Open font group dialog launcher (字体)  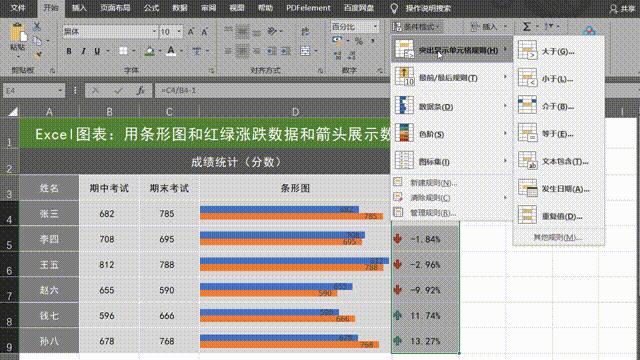(x=211, y=71)
